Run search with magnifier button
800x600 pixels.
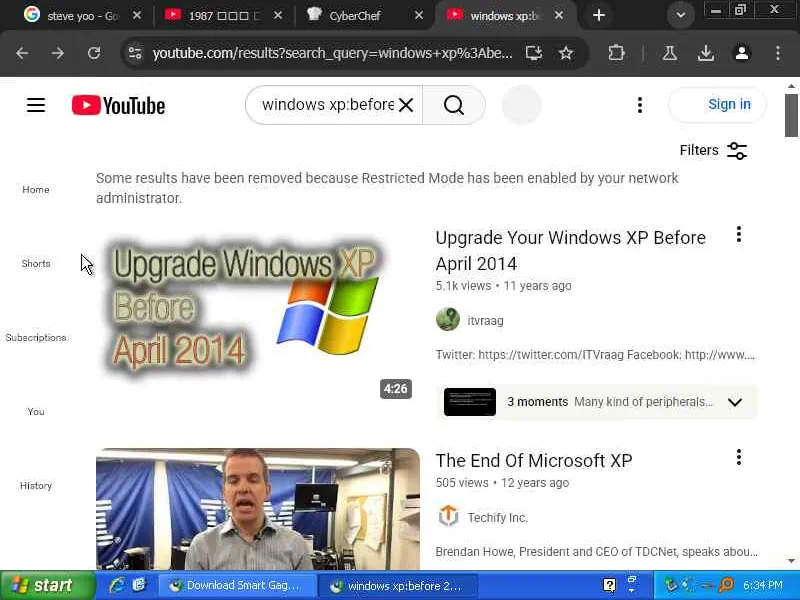click(454, 105)
